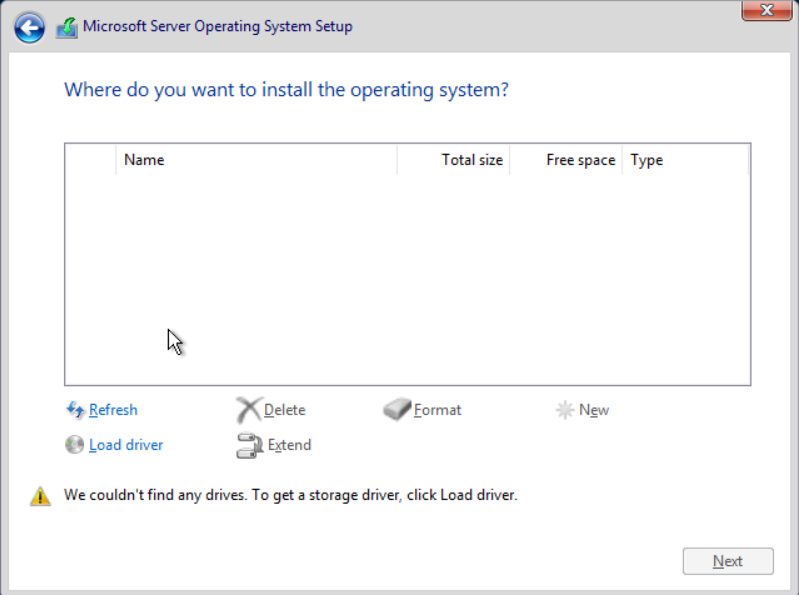Sort by the Free space column header
Screen dimensions: 799x595
(566, 160)
